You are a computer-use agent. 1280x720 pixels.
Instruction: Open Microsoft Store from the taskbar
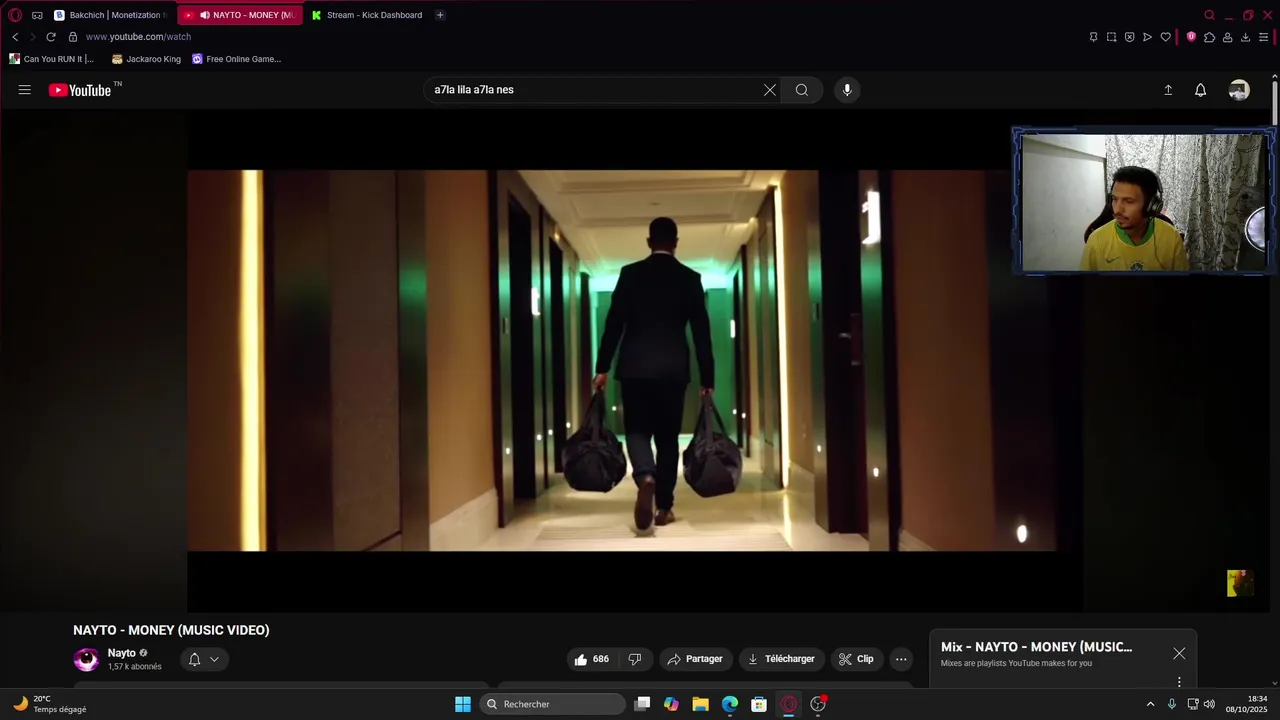click(759, 704)
